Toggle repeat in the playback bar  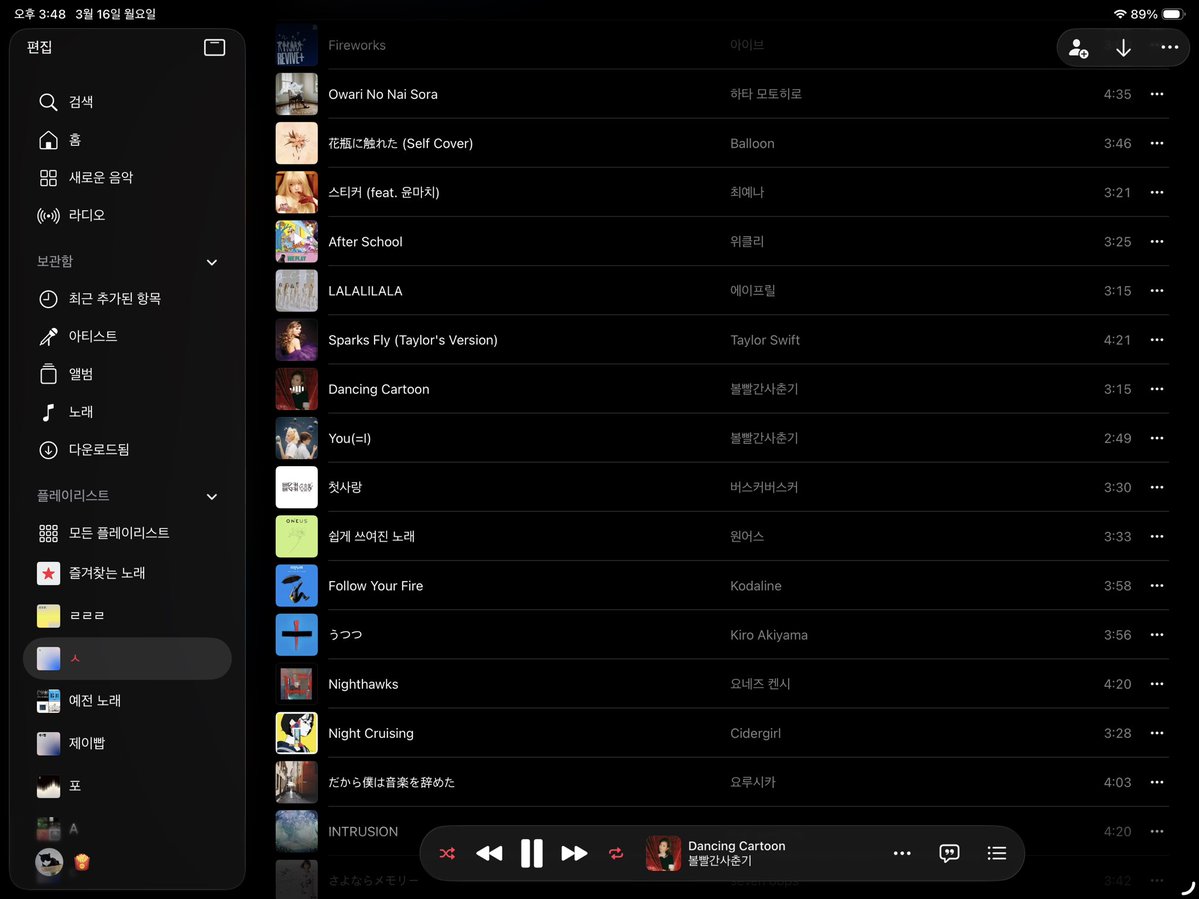(x=616, y=853)
